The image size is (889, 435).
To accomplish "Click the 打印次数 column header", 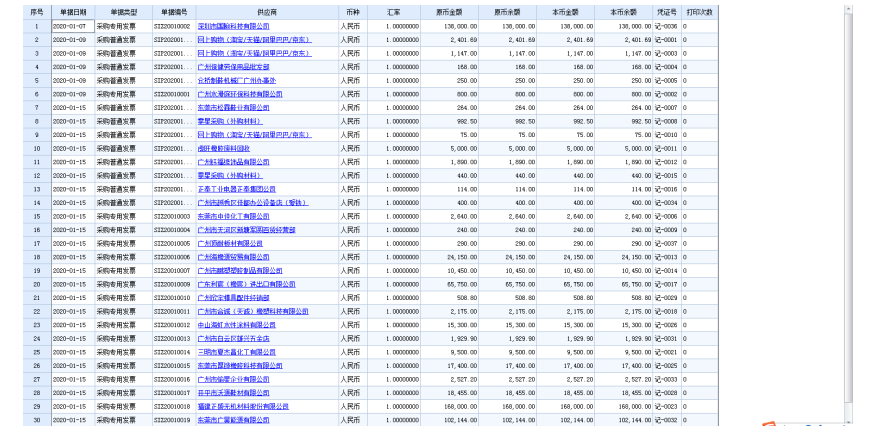I will [x=700, y=12].
